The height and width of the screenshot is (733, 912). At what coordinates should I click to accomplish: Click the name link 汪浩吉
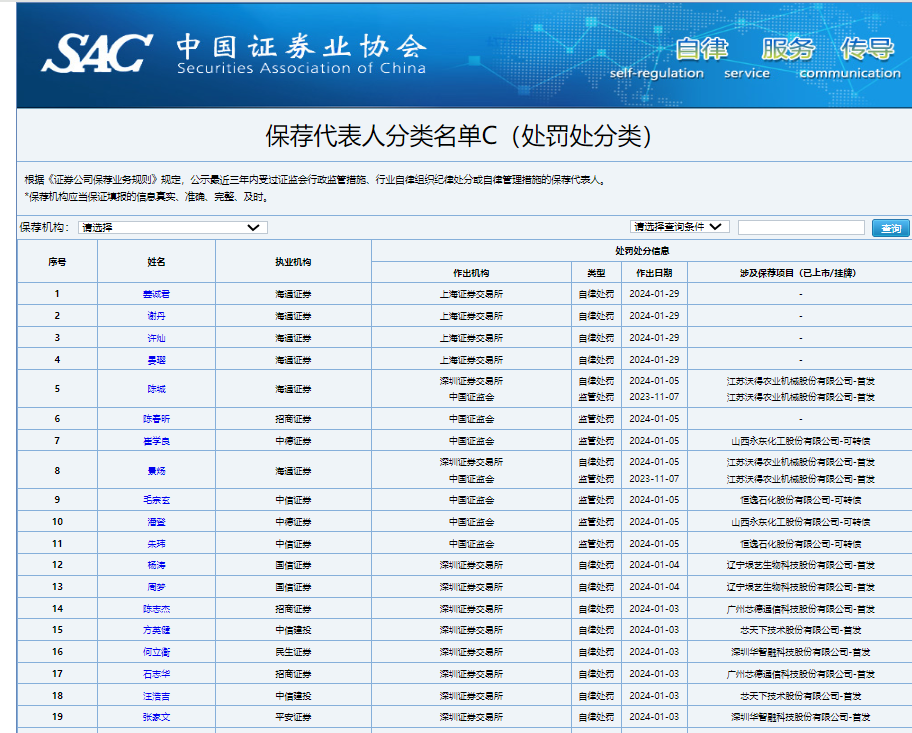[156, 696]
